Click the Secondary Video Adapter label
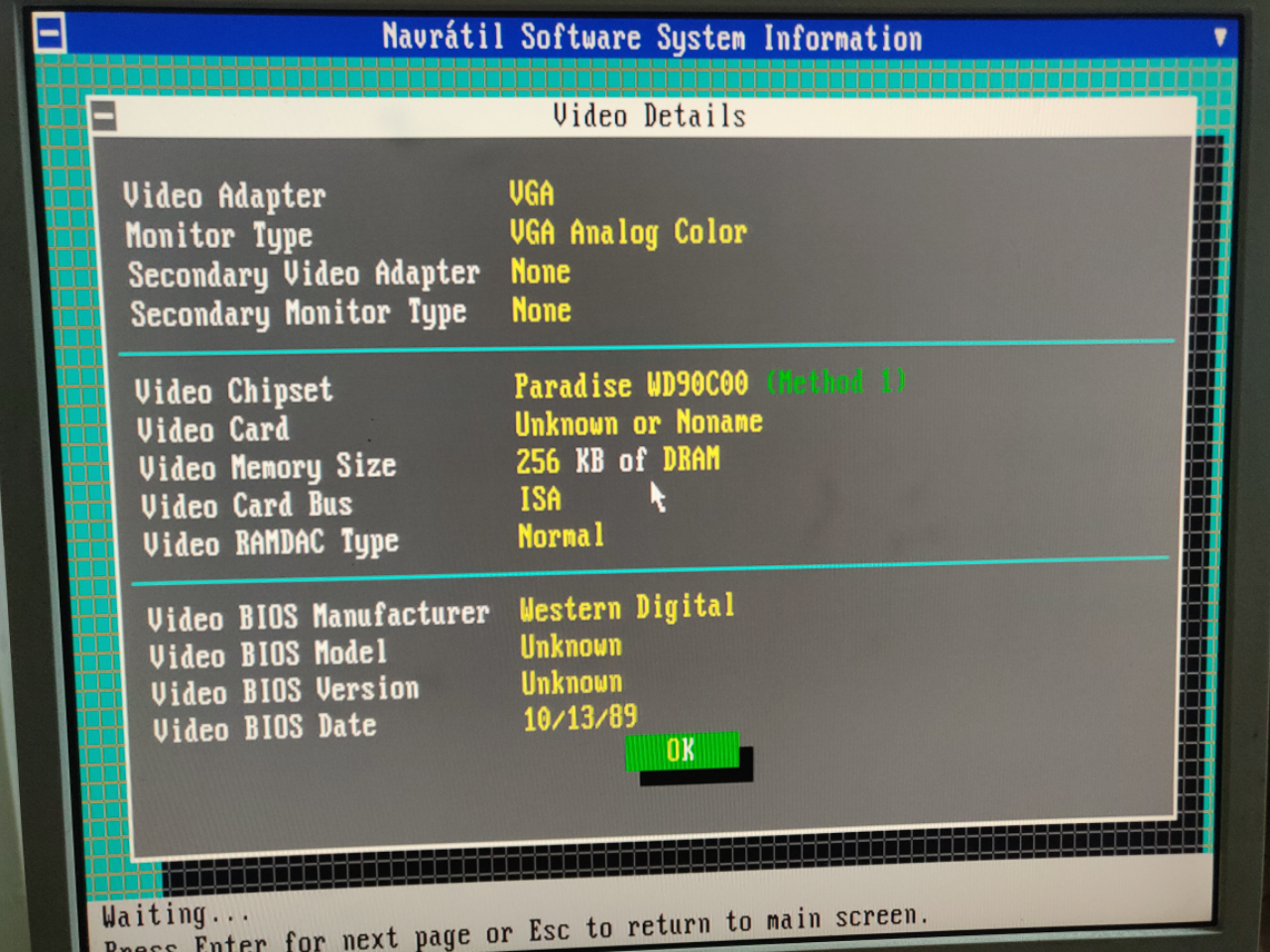The image size is (1270, 952). pos(304,274)
